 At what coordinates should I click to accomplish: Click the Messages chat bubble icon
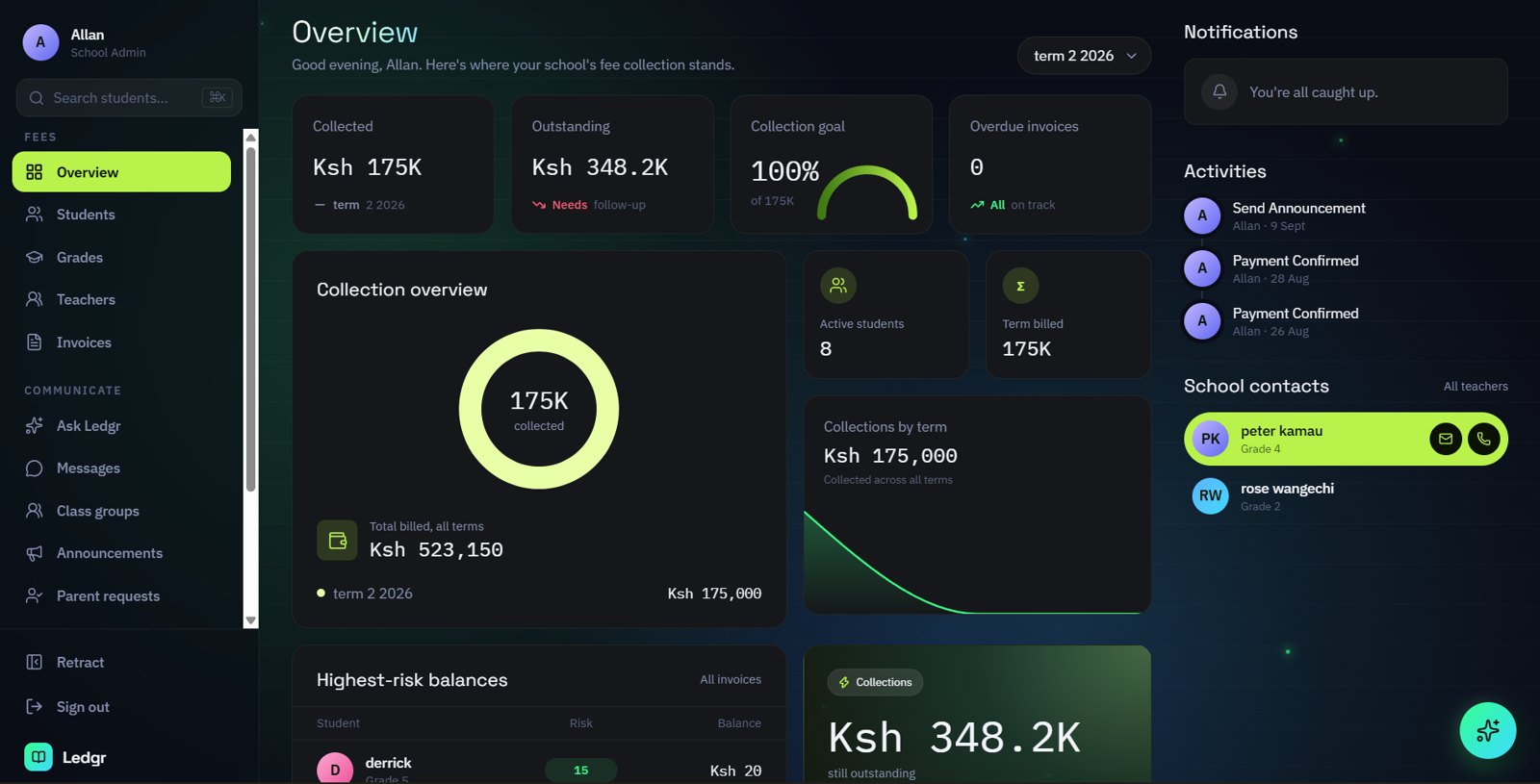(x=35, y=468)
